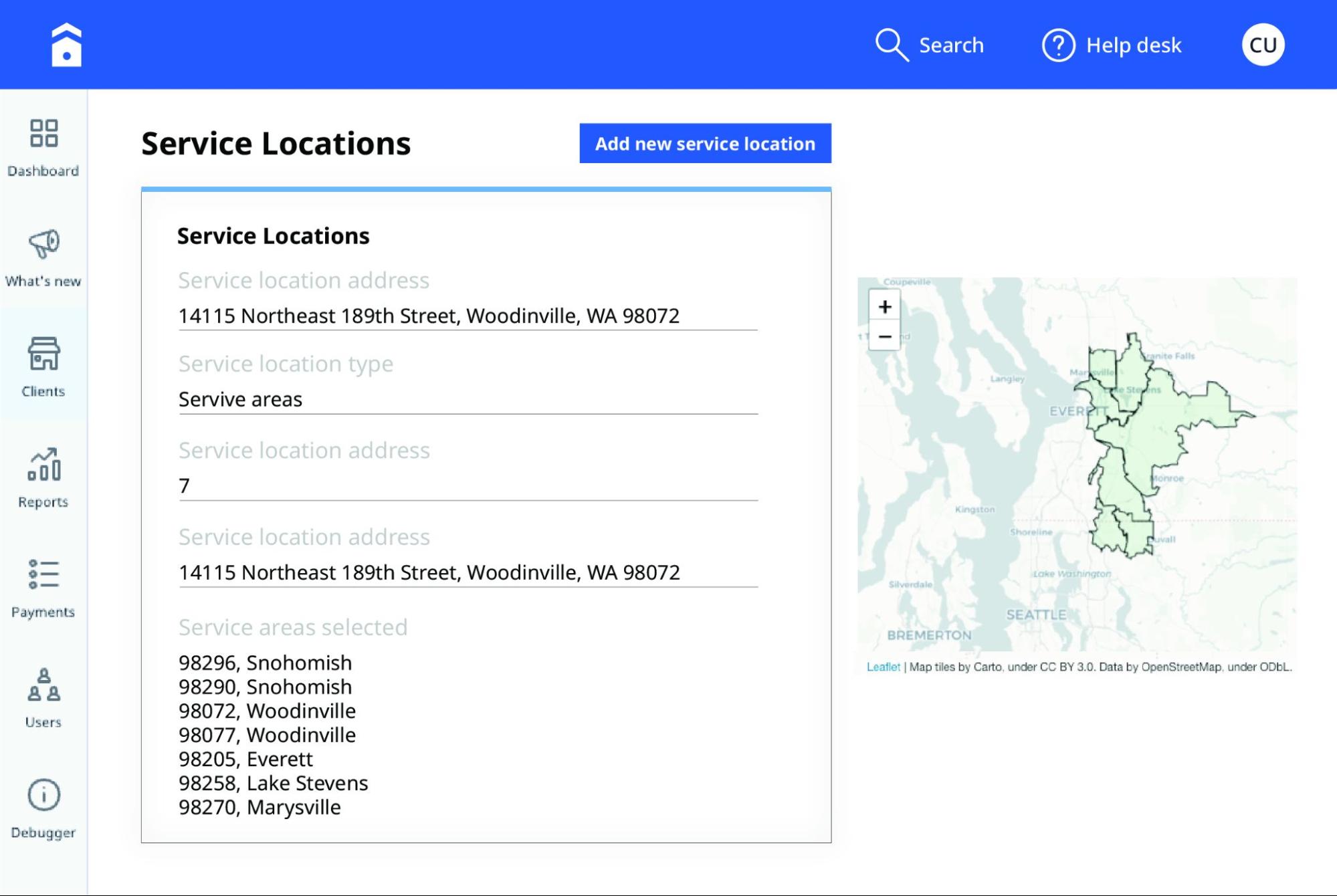Click the Service Locations page heading
Image resolution: width=1337 pixels, height=896 pixels.
point(276,143)
